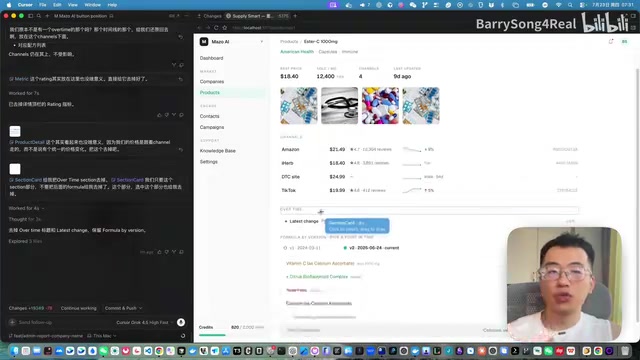Go back in the embedded browser
Screen dimensions: 640x360
(x=199, y=28)
